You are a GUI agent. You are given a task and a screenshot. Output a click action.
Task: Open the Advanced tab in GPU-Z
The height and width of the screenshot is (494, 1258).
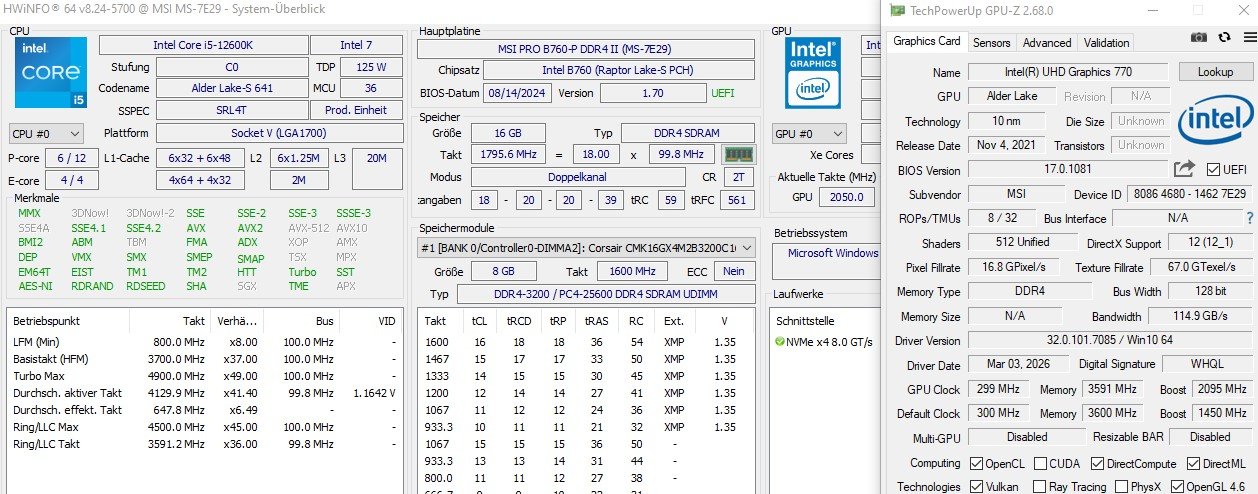pos(1046,43)
